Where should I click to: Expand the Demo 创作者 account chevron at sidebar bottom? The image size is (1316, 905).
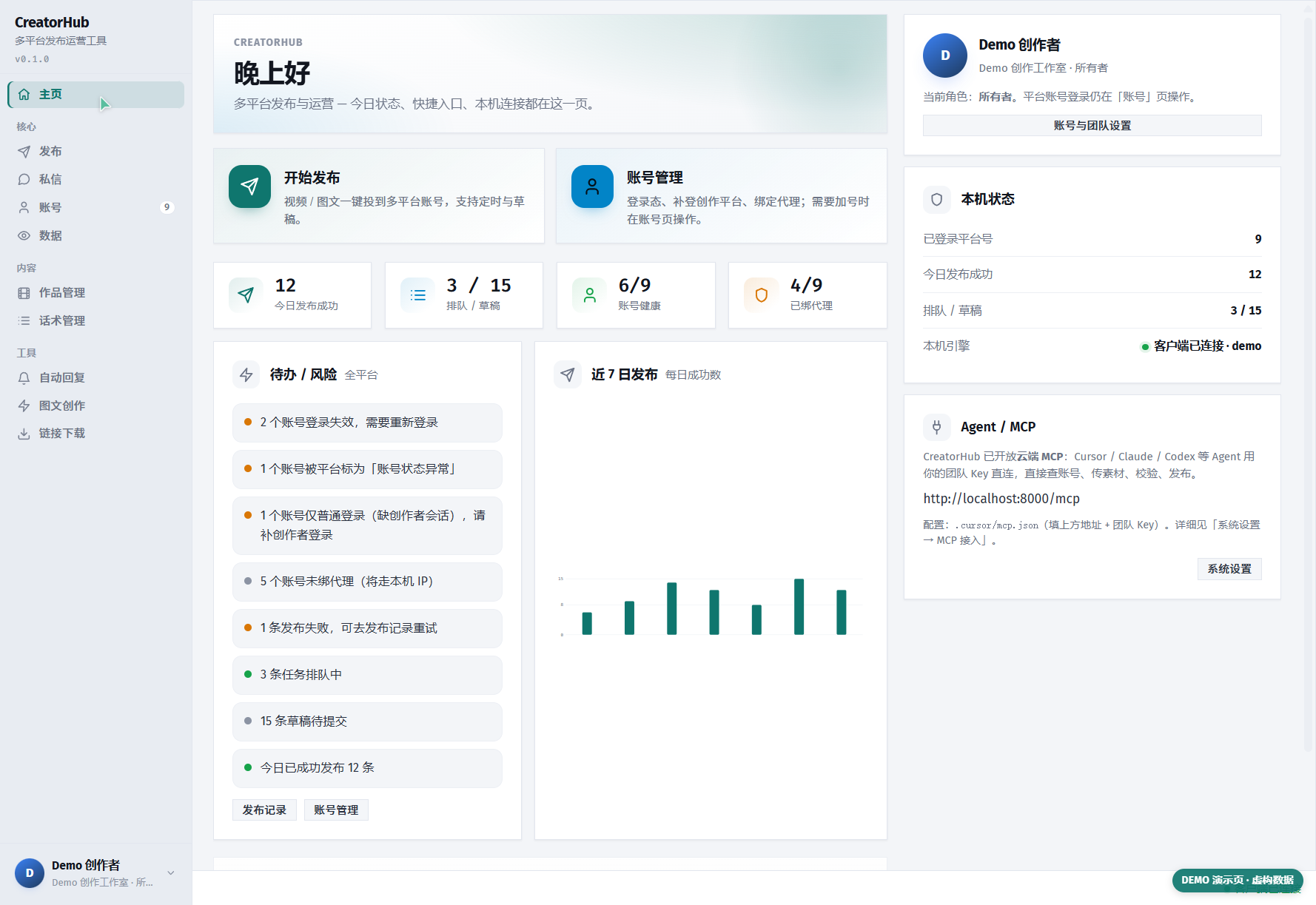point(171,873)
